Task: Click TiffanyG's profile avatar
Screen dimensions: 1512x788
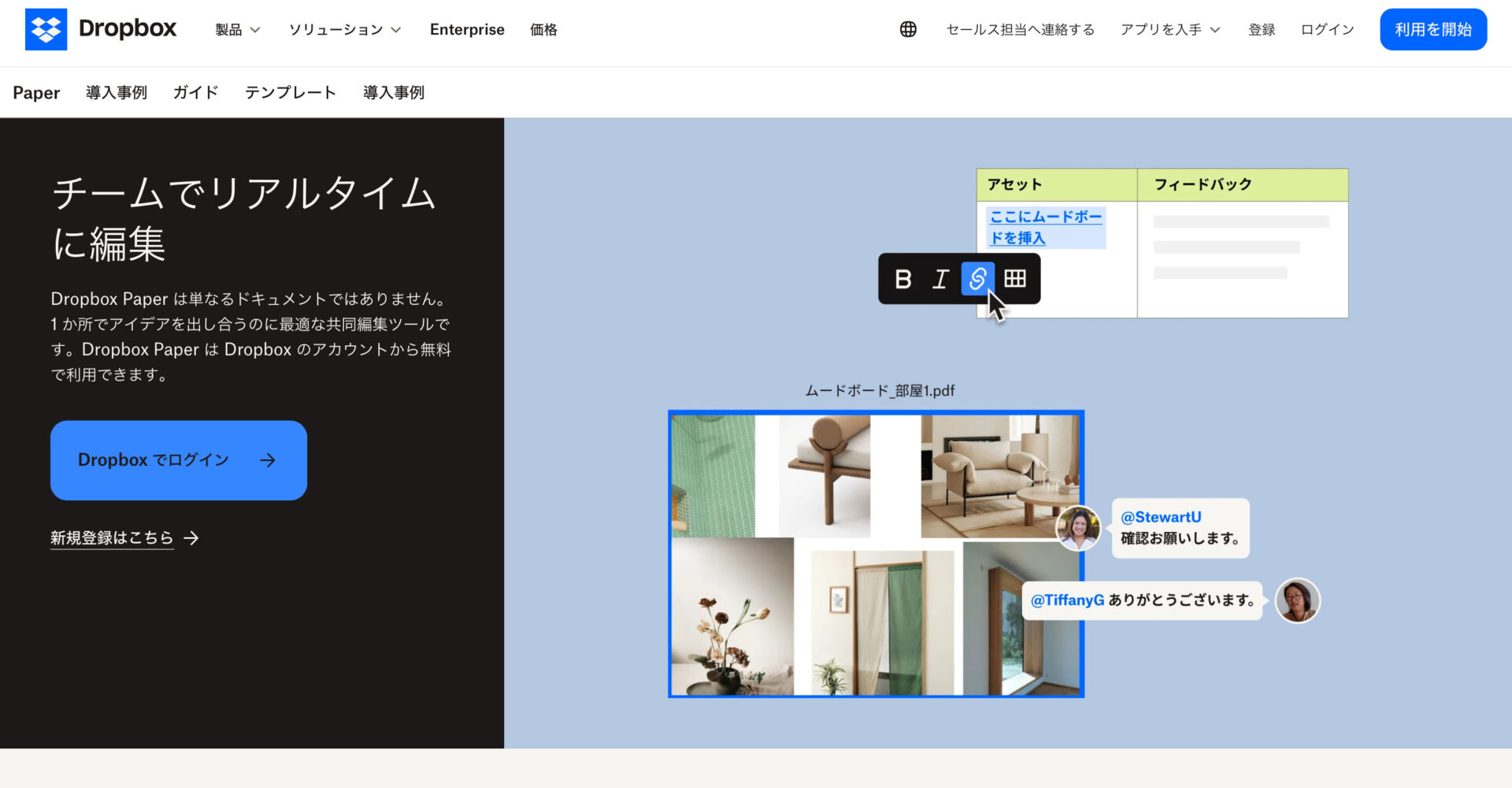Action: (1297, 600)
